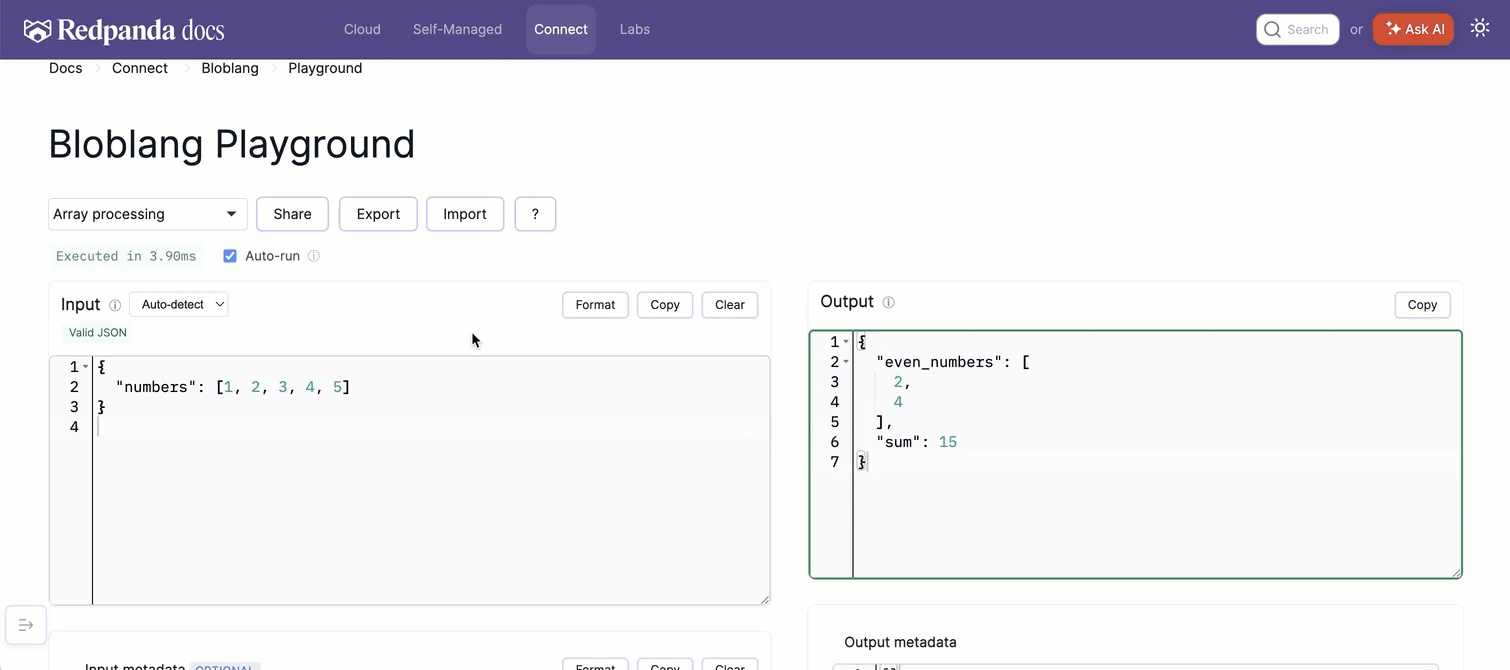The width and height of the screenshot is (1510, 670).
Task: Click the Ask AI button
Action: click(1413, 29)
